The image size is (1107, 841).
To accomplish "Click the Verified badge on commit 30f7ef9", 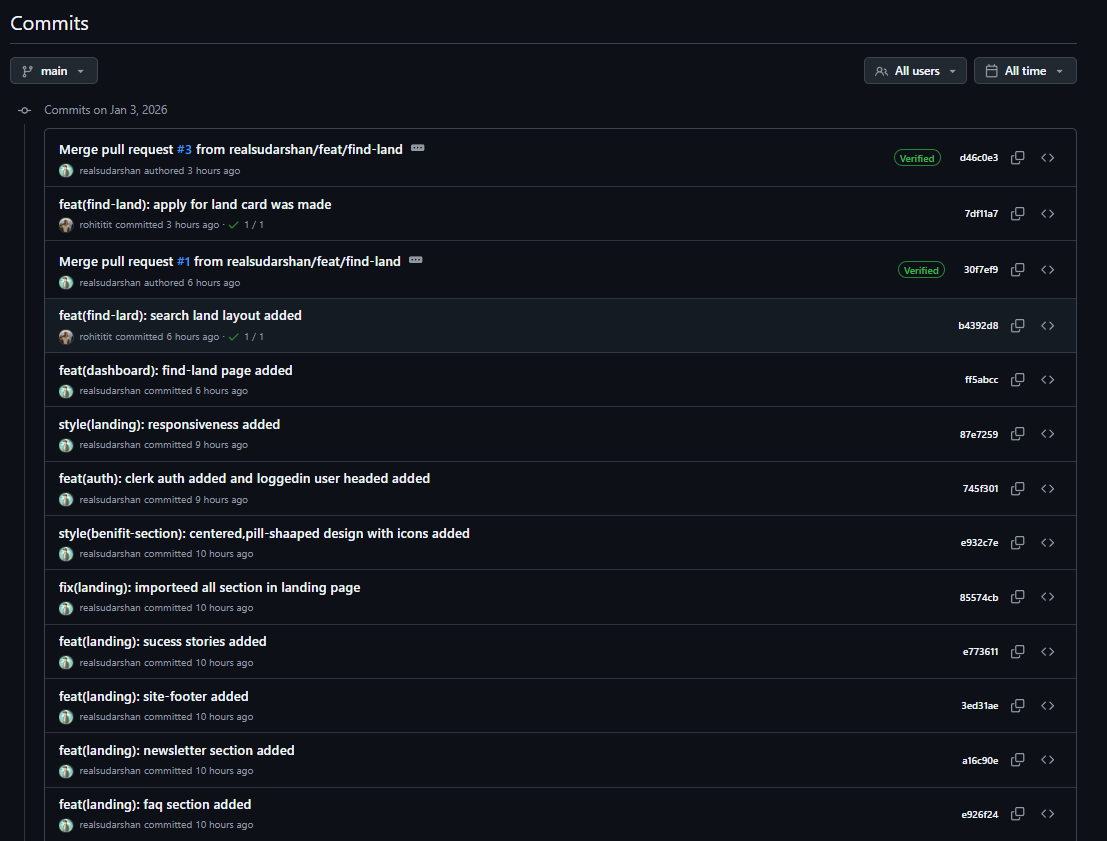I will [921, 269].
